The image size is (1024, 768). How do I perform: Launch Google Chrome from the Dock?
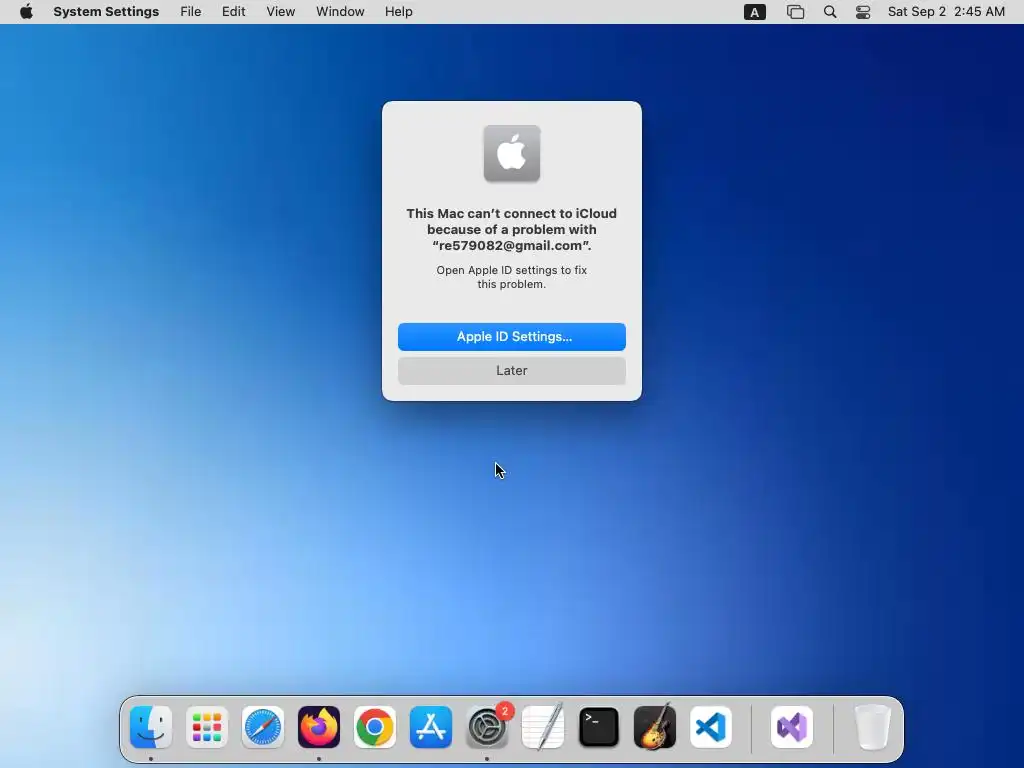point(375,727)
